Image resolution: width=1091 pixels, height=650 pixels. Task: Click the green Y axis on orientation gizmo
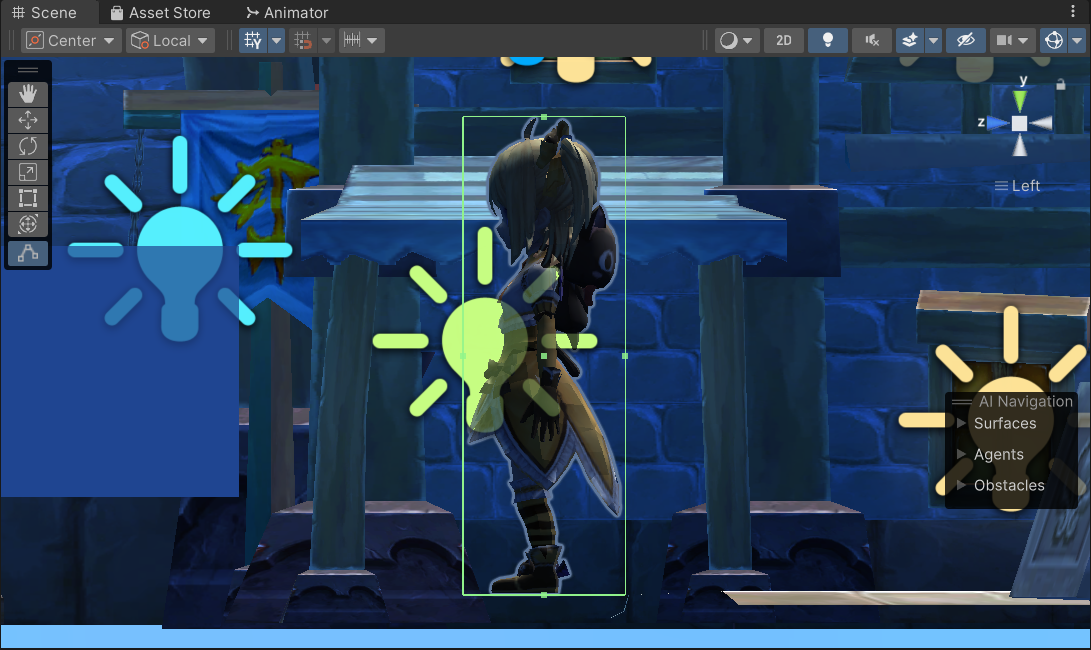(x=1019, y=98)
